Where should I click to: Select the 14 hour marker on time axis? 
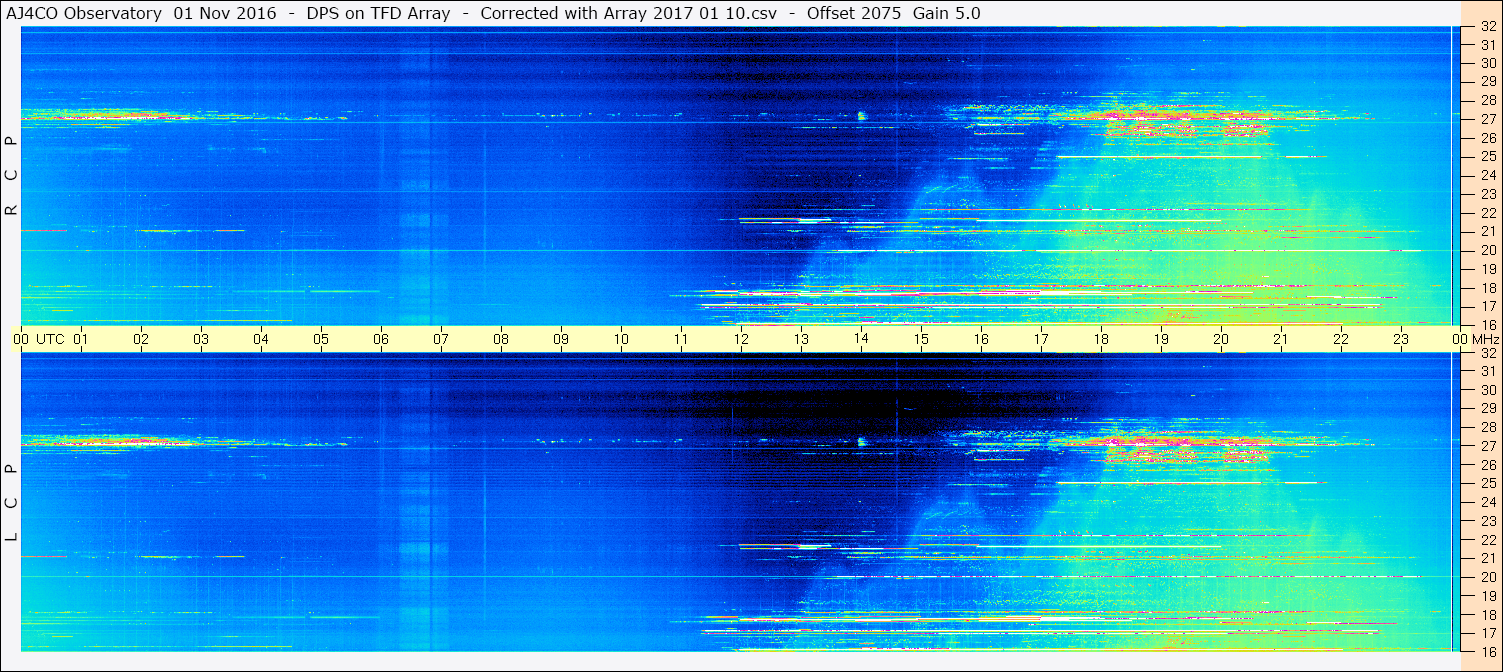[861, 339]
